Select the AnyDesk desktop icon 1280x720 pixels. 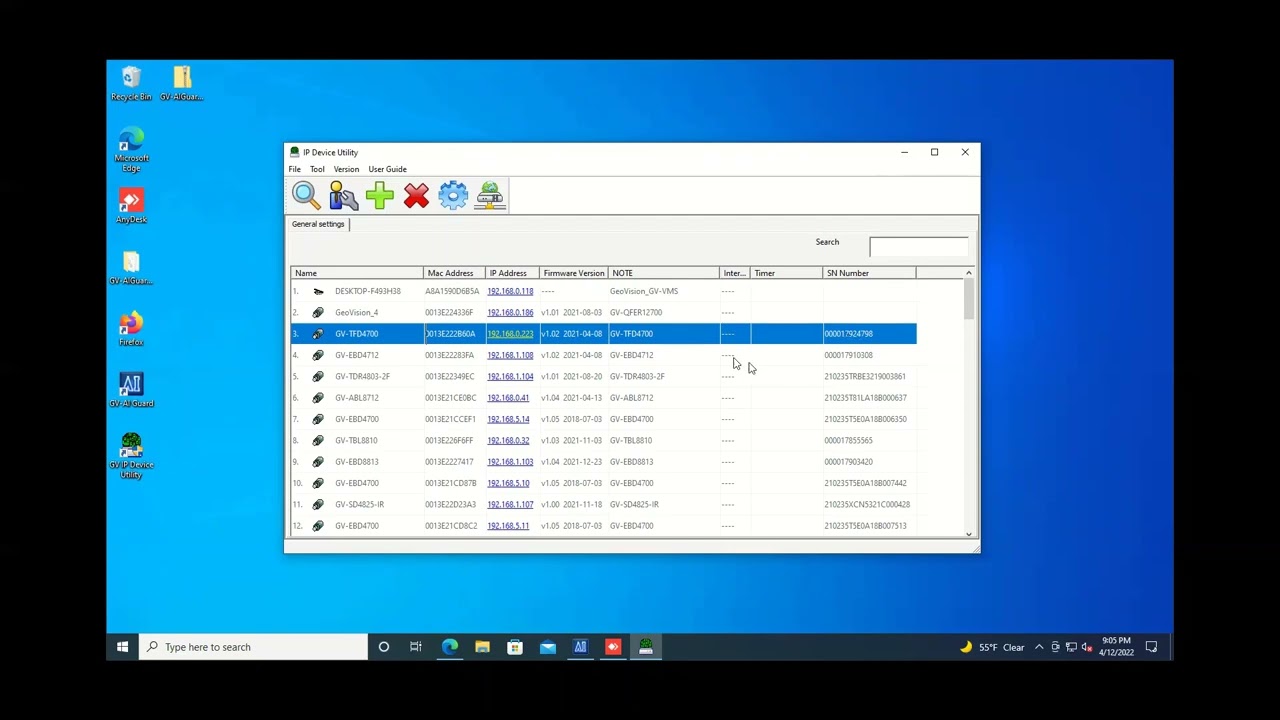pos(131,207)
